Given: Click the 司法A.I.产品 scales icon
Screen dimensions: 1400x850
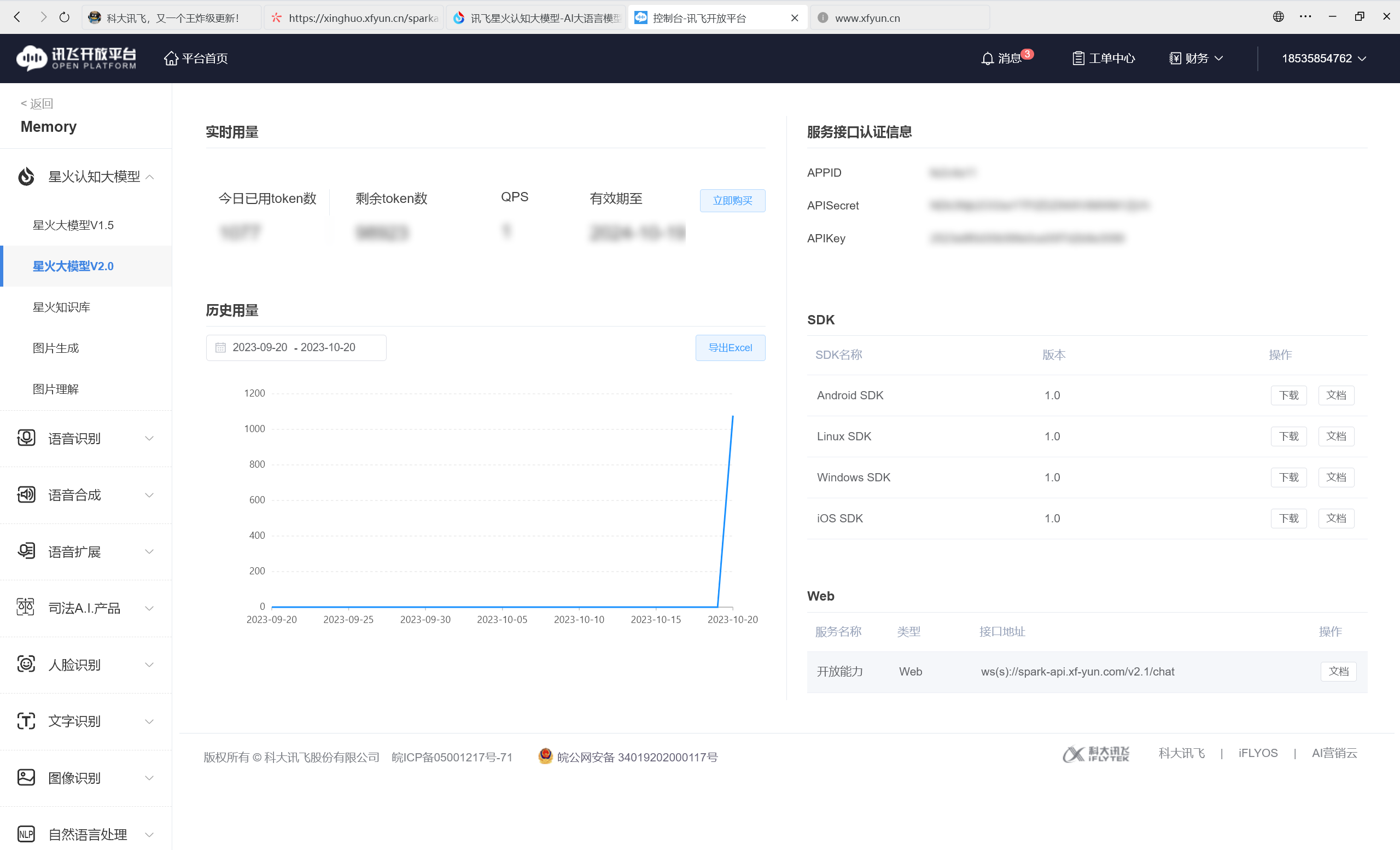Looking at the screenshot, I should click(26, 607).
